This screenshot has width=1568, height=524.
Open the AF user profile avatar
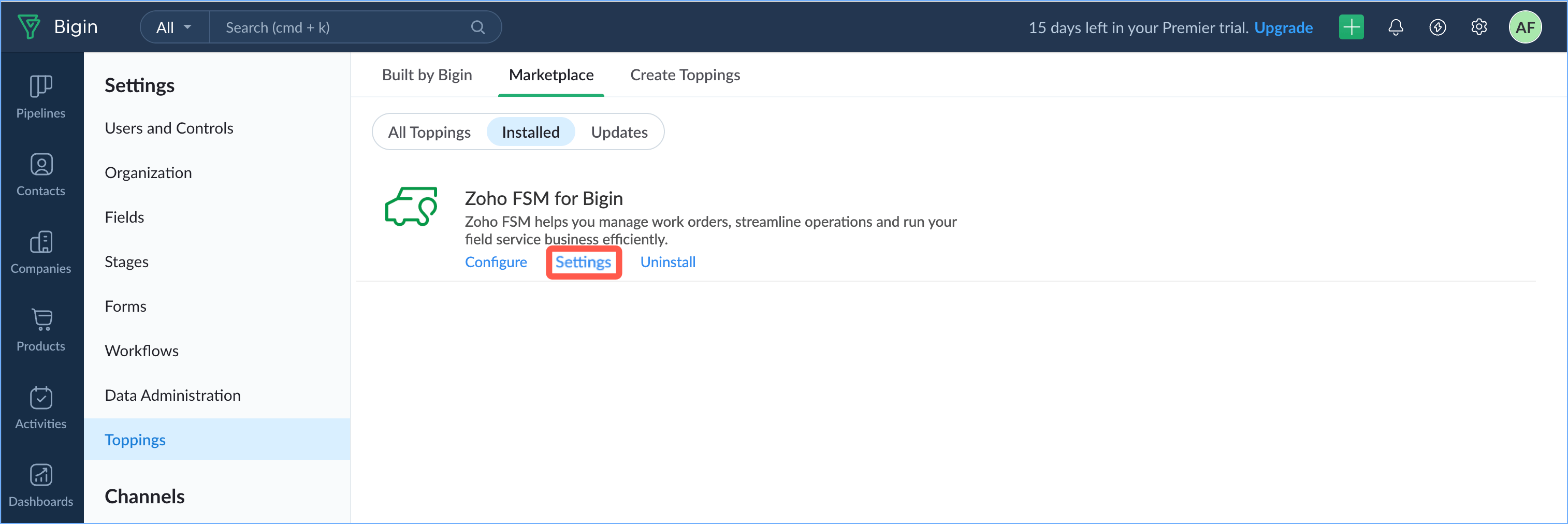pyautogui.click(x=1525, y=27)
